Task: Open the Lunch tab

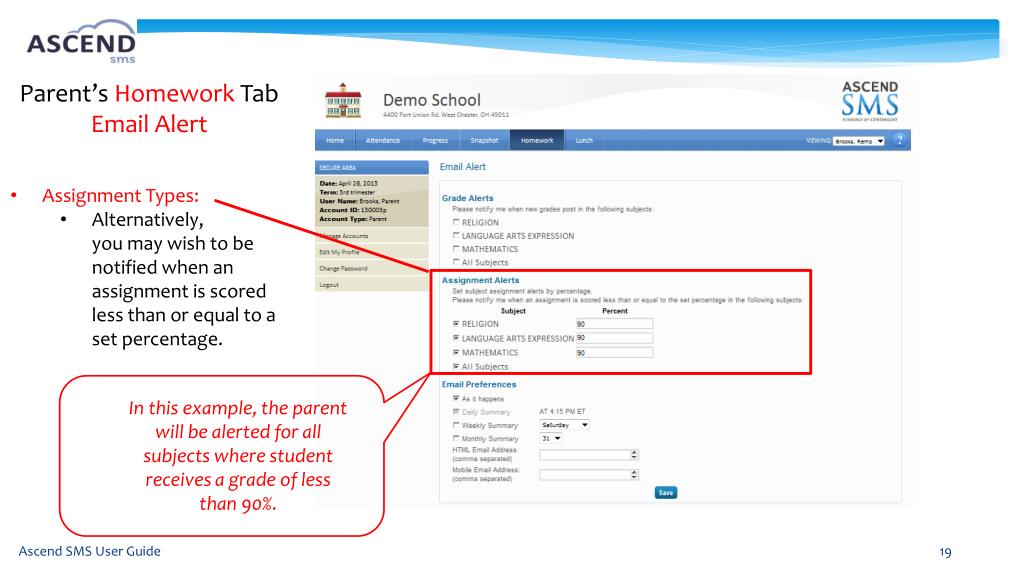Action: click(584, 140)
